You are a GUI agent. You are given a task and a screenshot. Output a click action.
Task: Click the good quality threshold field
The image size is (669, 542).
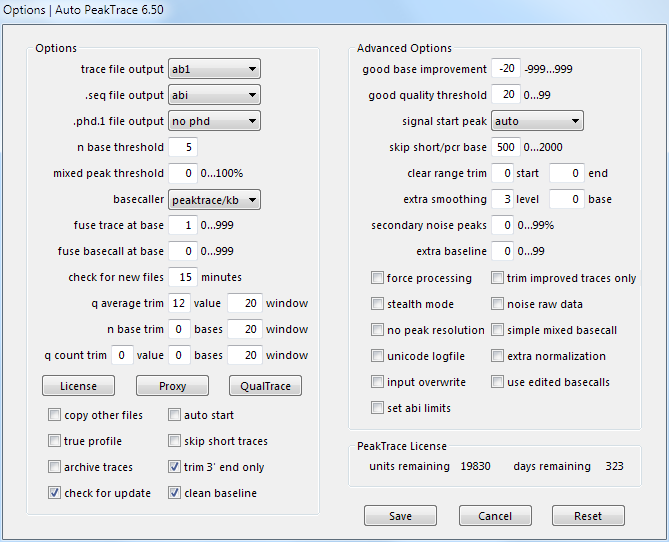[x=506, y=94]
